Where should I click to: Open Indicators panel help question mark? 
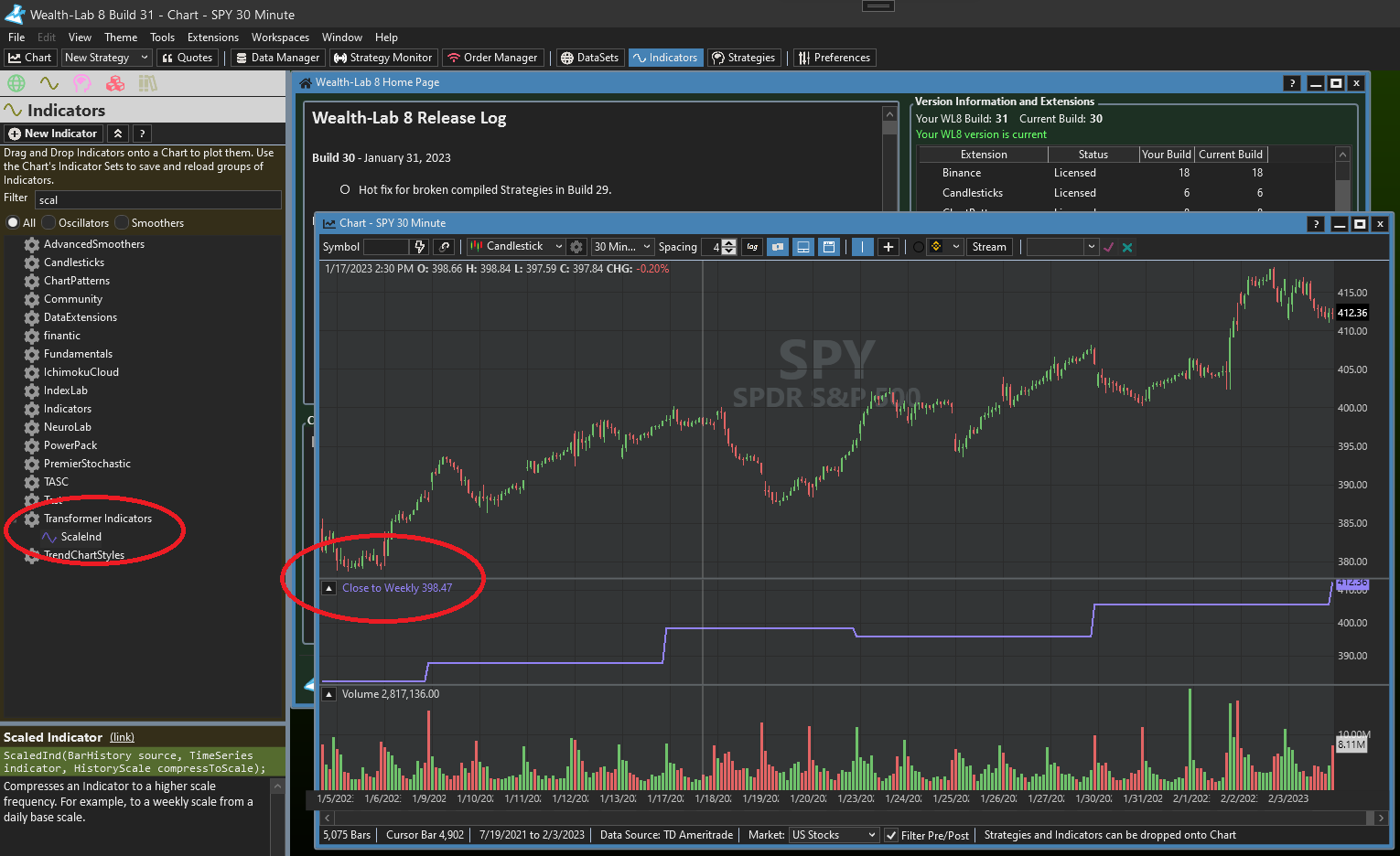142,134
